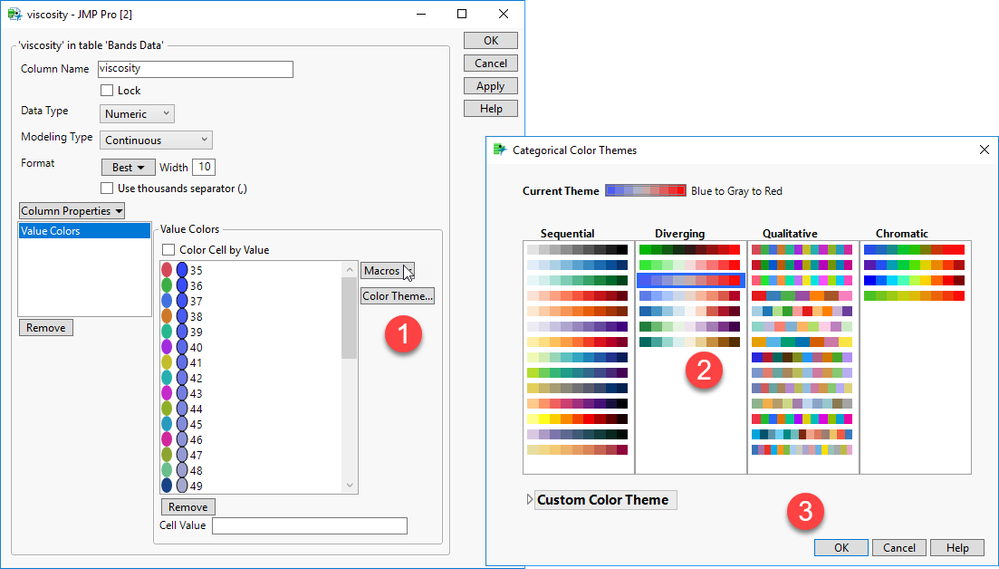Click the JMP icon in viscosity titlebar

pos(15,14)
